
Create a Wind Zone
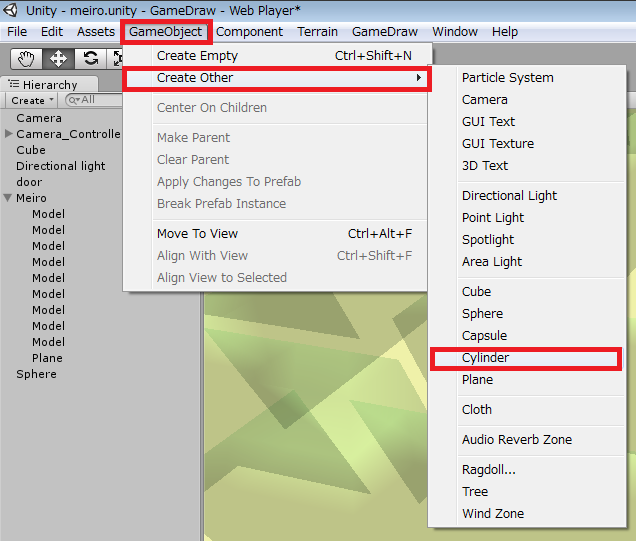pos(527,513)
